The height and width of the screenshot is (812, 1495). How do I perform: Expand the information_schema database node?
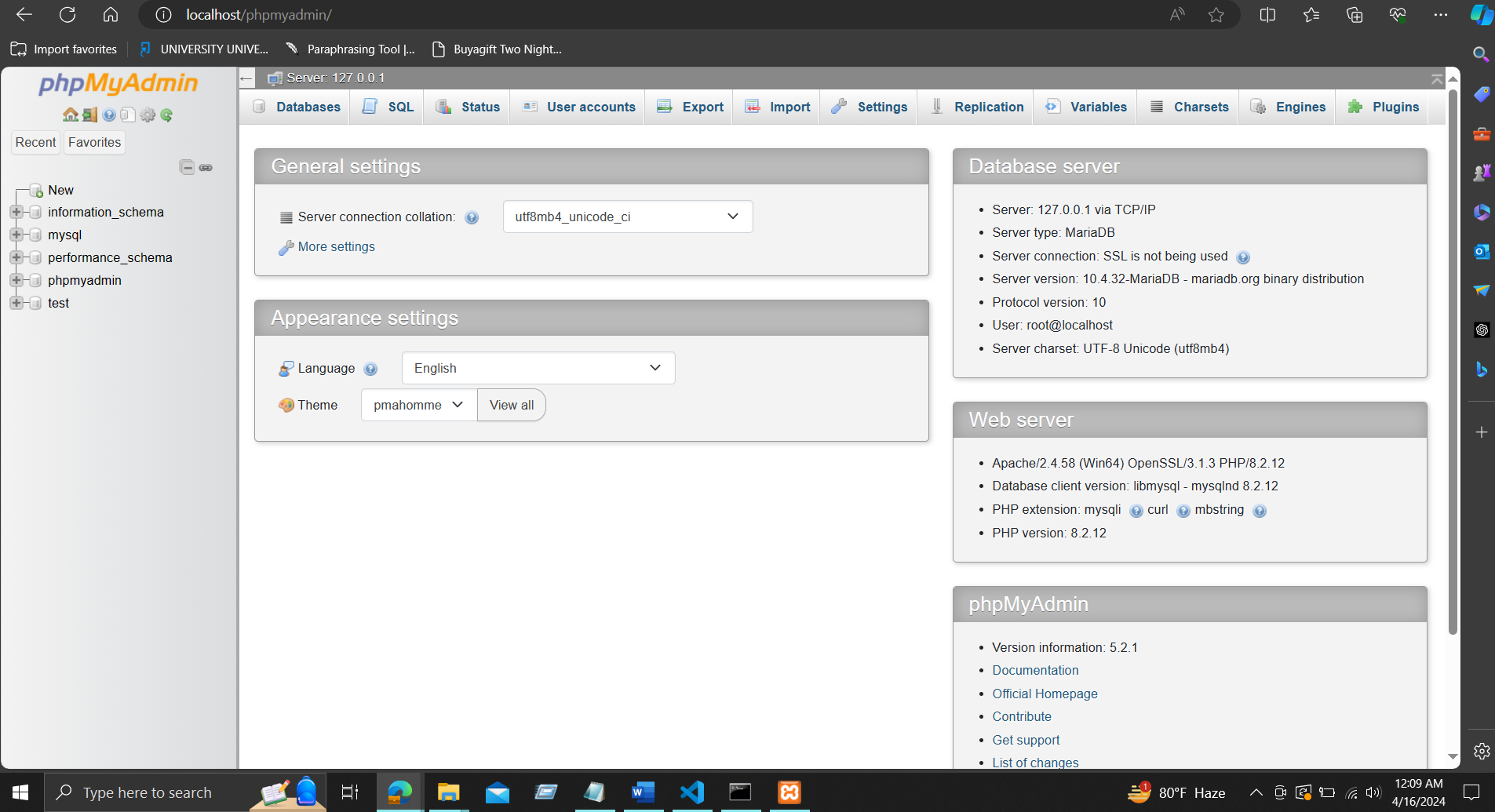(x=16, y=212)
